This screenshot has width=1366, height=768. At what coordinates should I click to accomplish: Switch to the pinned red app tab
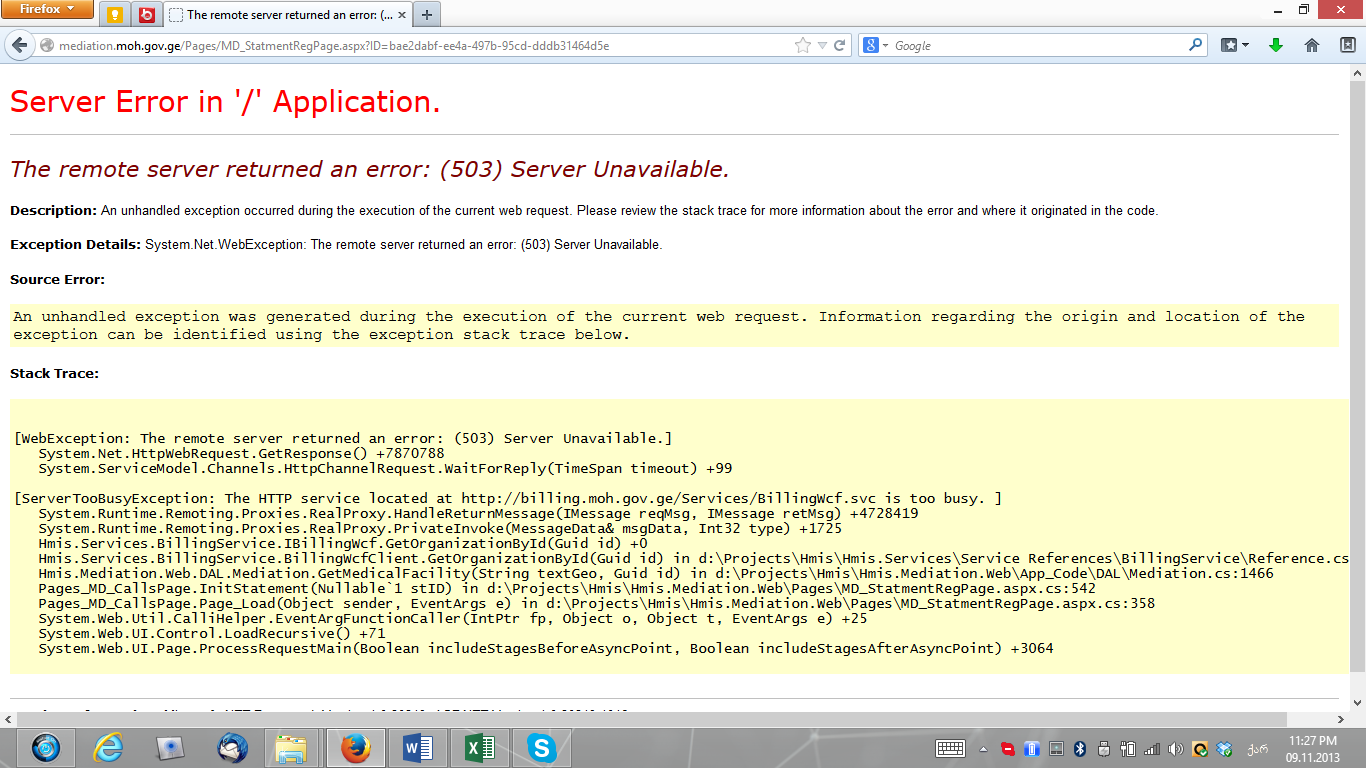coord(146,14)
